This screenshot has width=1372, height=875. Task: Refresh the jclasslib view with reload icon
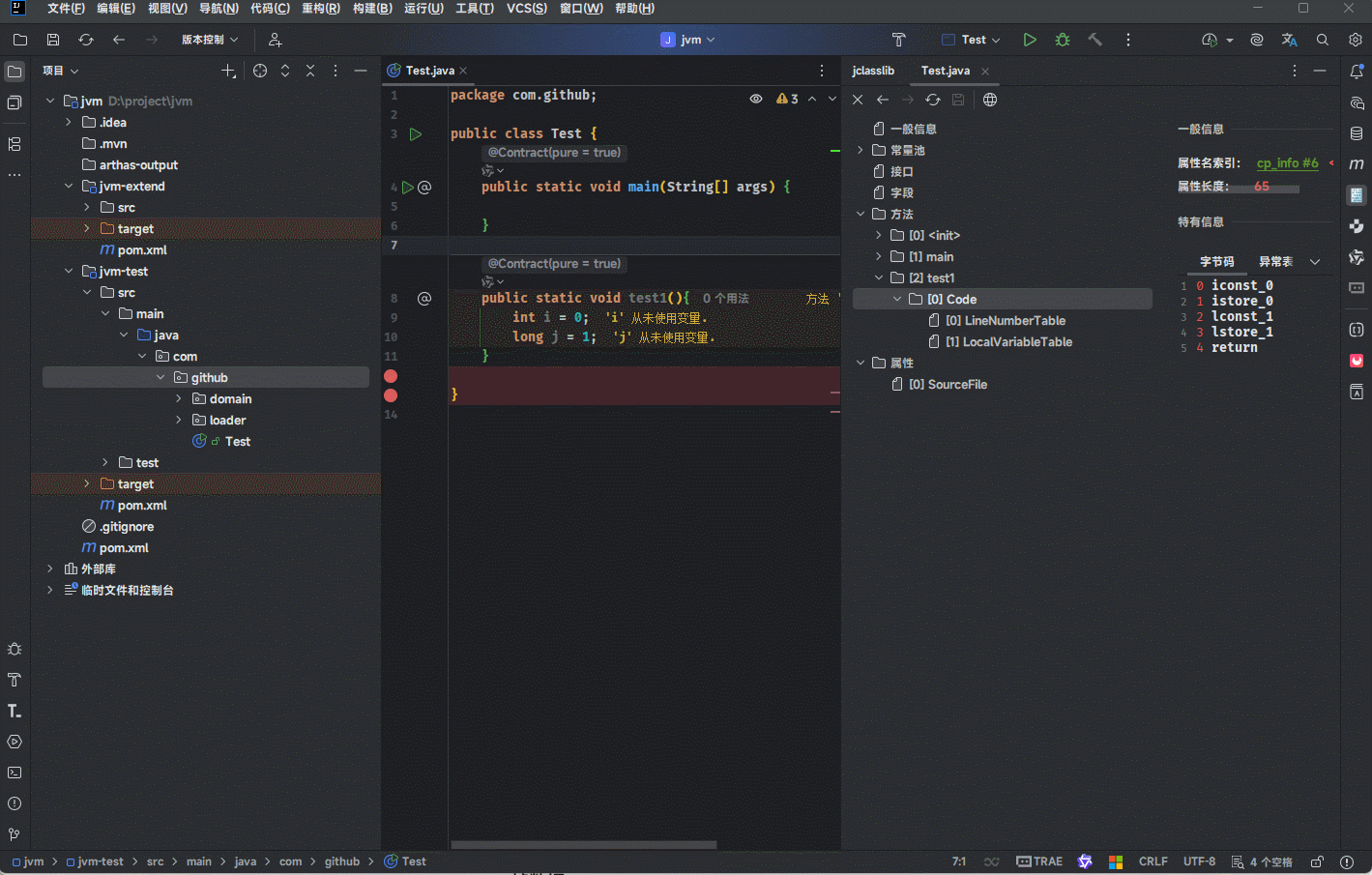pyautogui.click(x=932, y=100)
